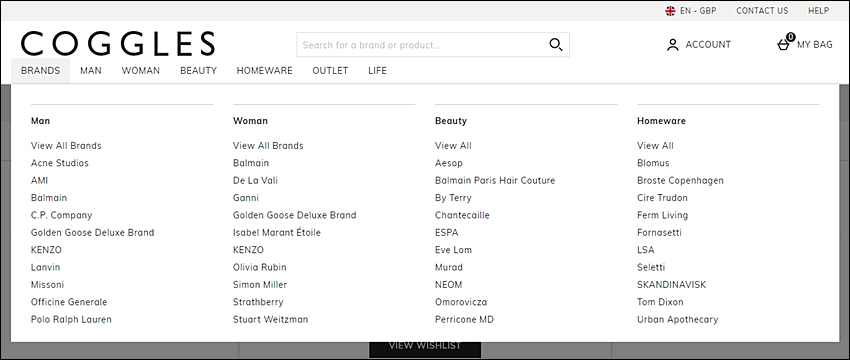
Task: Click the Help link
Action: pos(819,11)
